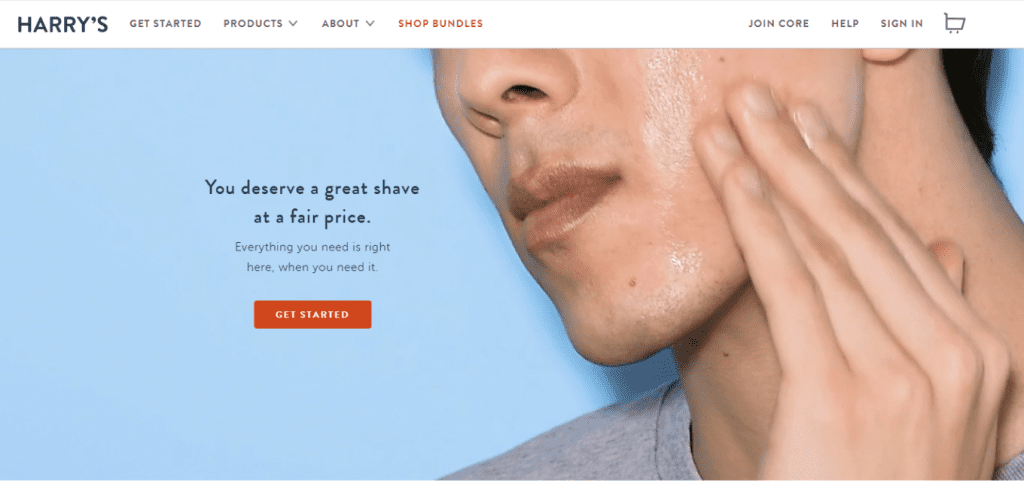This screenshot has width=1024, height=498.
Task: Click the "You deserve a great shave" headline line
Action: 312,189
